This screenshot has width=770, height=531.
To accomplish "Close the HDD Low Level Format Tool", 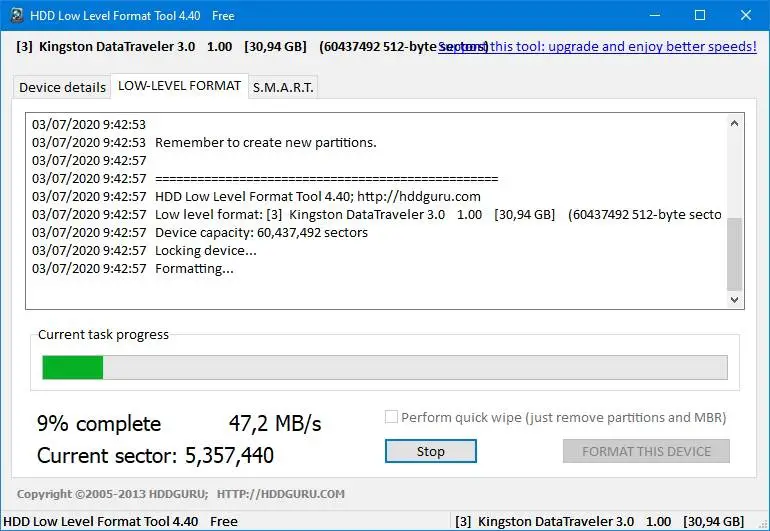I will [745, 15].
